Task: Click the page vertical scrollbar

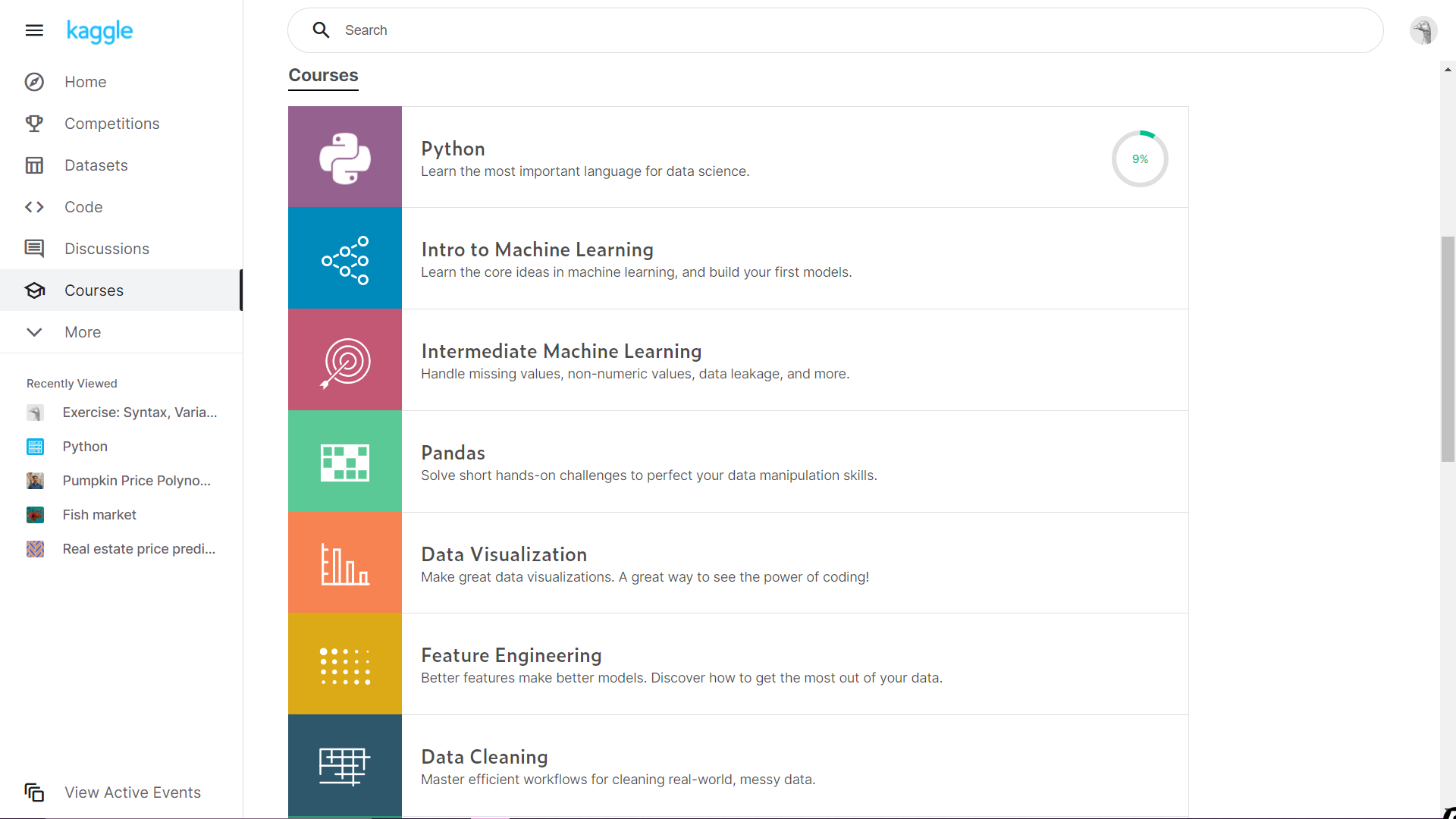Action: (x=1448, y=349)
